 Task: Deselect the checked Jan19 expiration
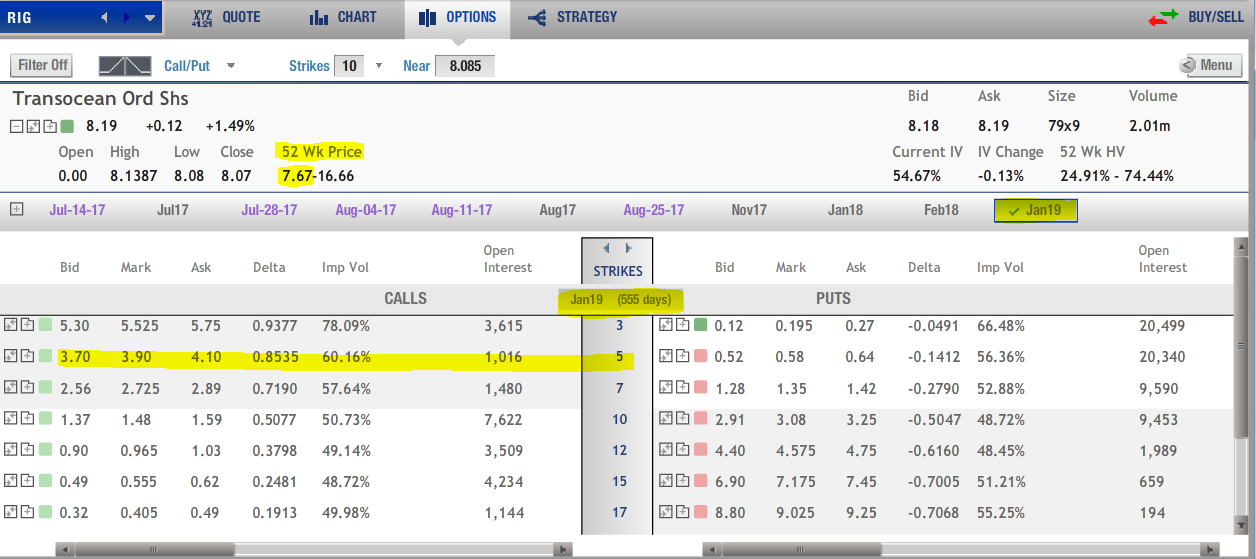(1035, 210)
